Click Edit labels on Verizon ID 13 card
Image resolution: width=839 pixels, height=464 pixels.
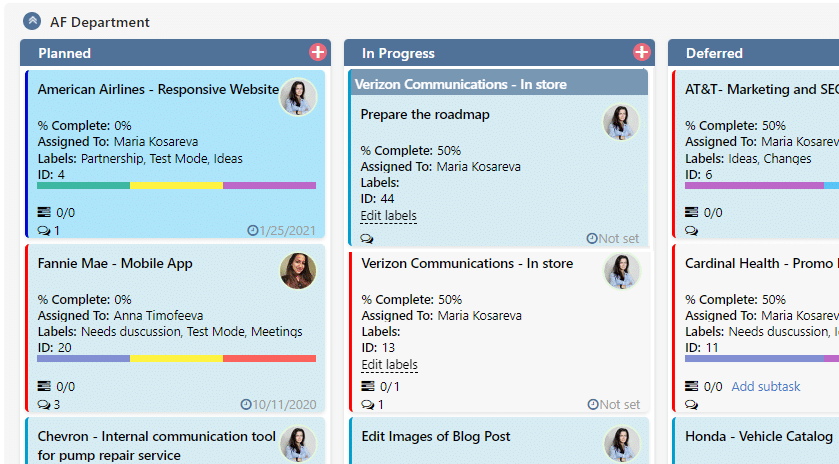click(390, 364)
